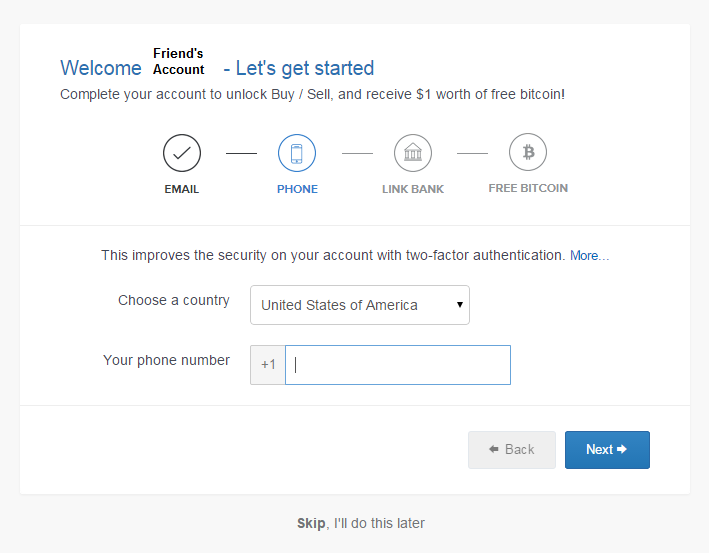Click the Email checkmark step icon

click(182, 153)
